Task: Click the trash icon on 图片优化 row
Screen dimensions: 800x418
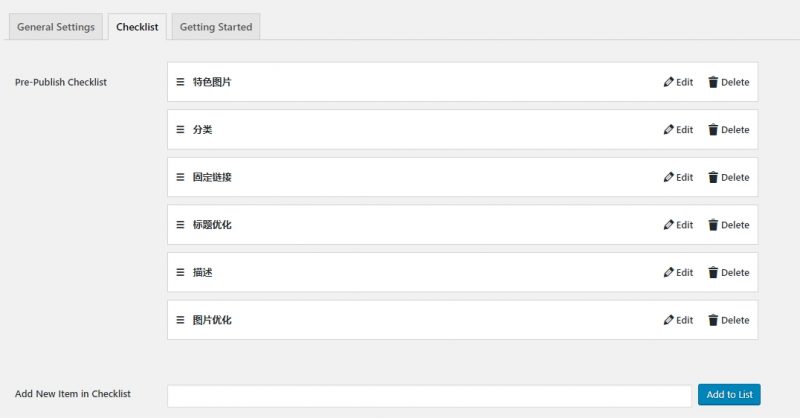Action: coord(713,320)
